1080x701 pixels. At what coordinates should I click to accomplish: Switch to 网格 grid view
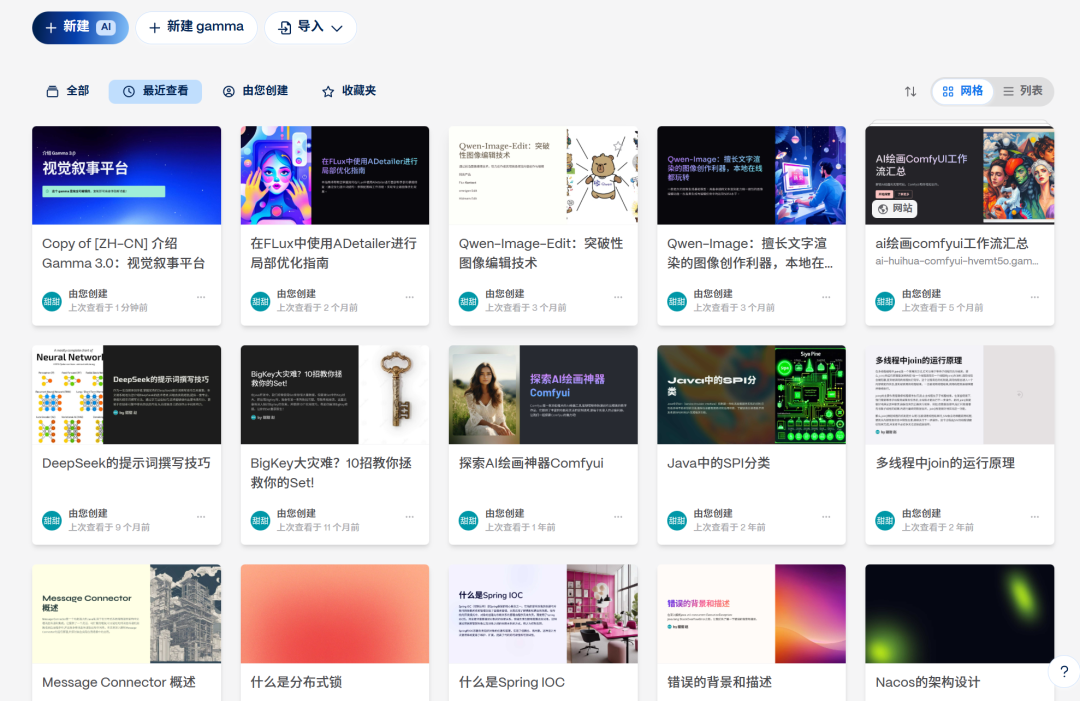[x=962, y=91]
